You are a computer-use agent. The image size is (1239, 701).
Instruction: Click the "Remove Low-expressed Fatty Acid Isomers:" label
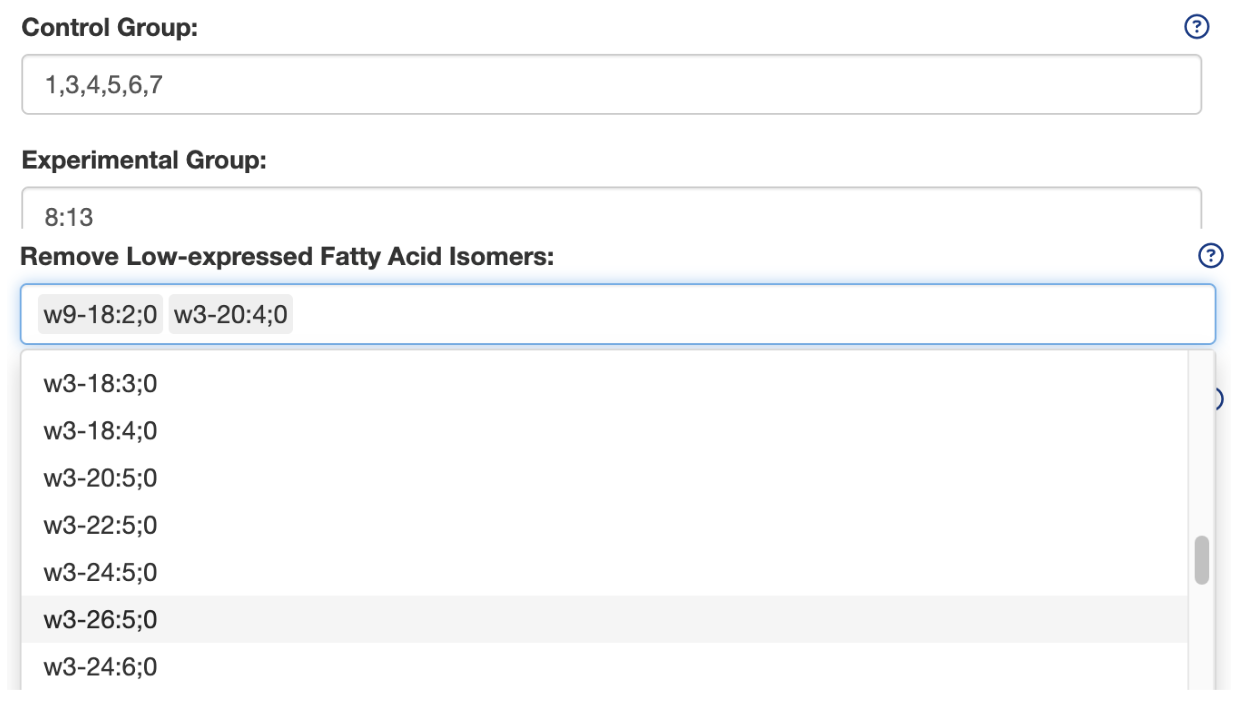click(287, 257)
